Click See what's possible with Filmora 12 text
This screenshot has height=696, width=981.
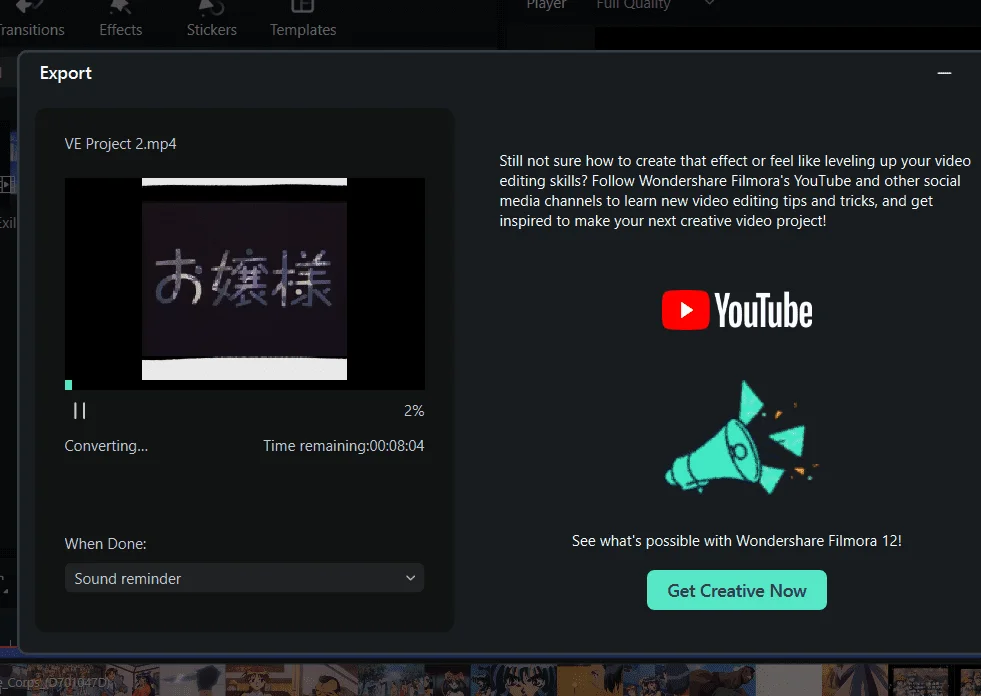point(736,541)
